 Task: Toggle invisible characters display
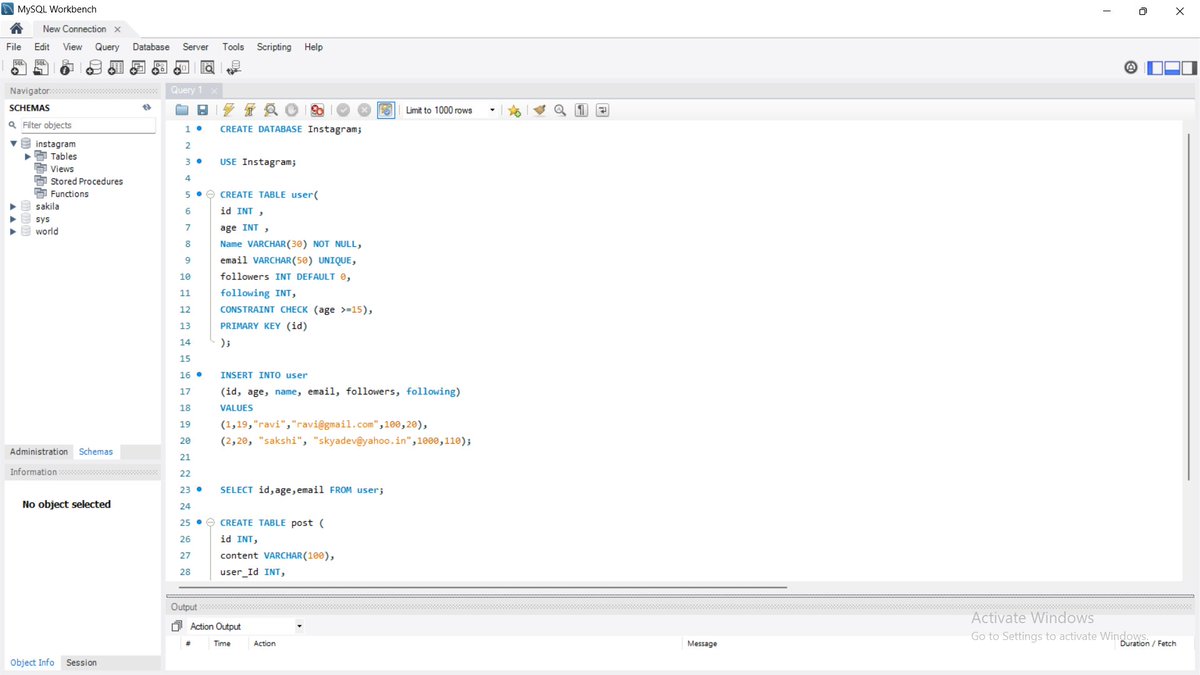581,110
